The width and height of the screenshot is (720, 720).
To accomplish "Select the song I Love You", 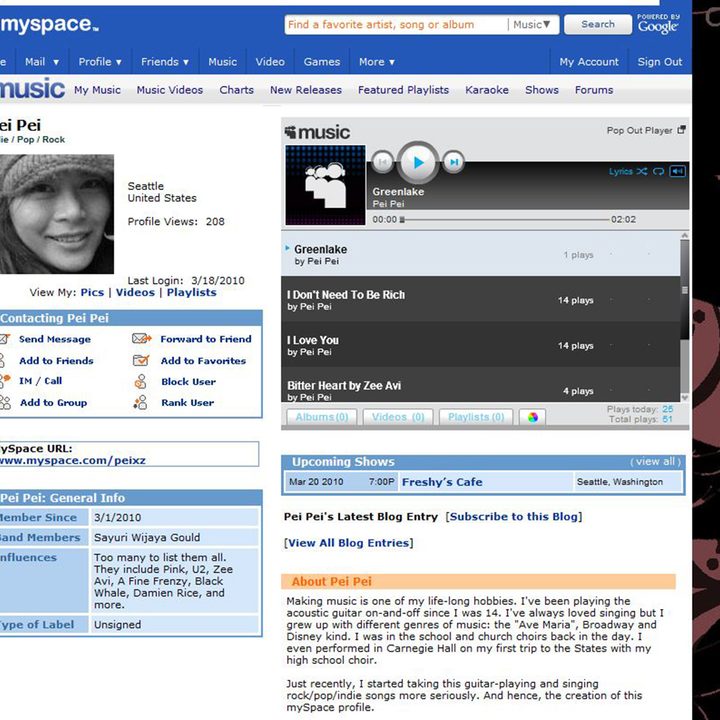I will pos(480,345).
